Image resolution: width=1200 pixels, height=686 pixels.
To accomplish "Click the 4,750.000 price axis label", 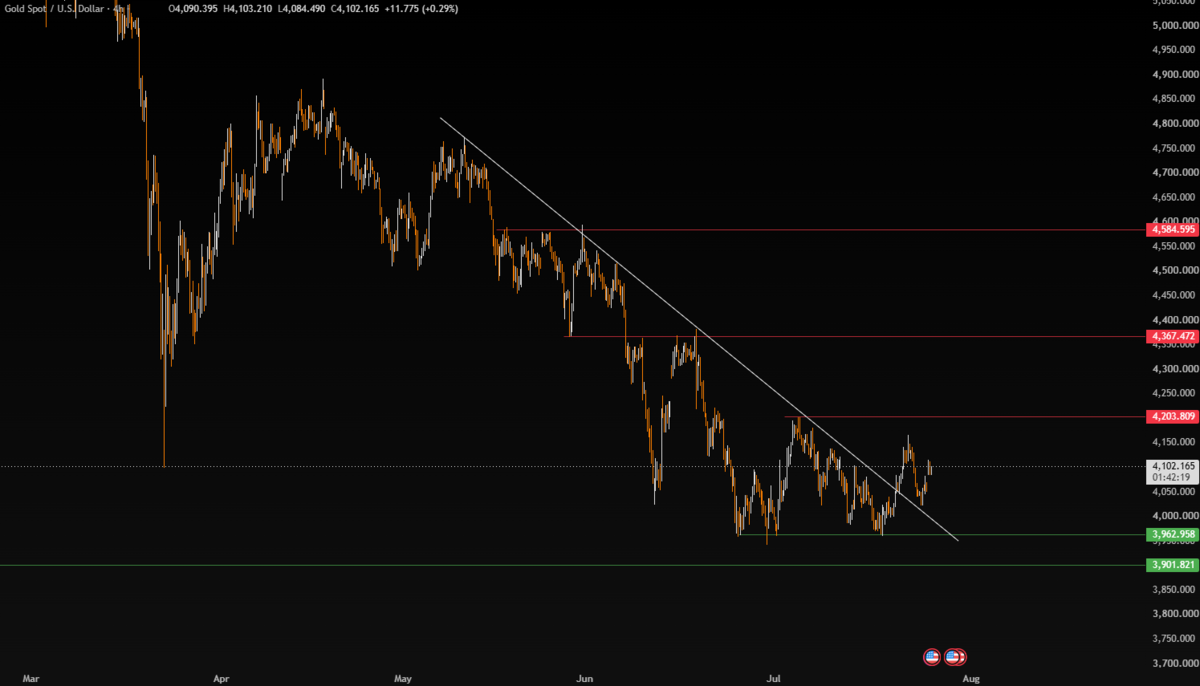I will pos(1174,148).
